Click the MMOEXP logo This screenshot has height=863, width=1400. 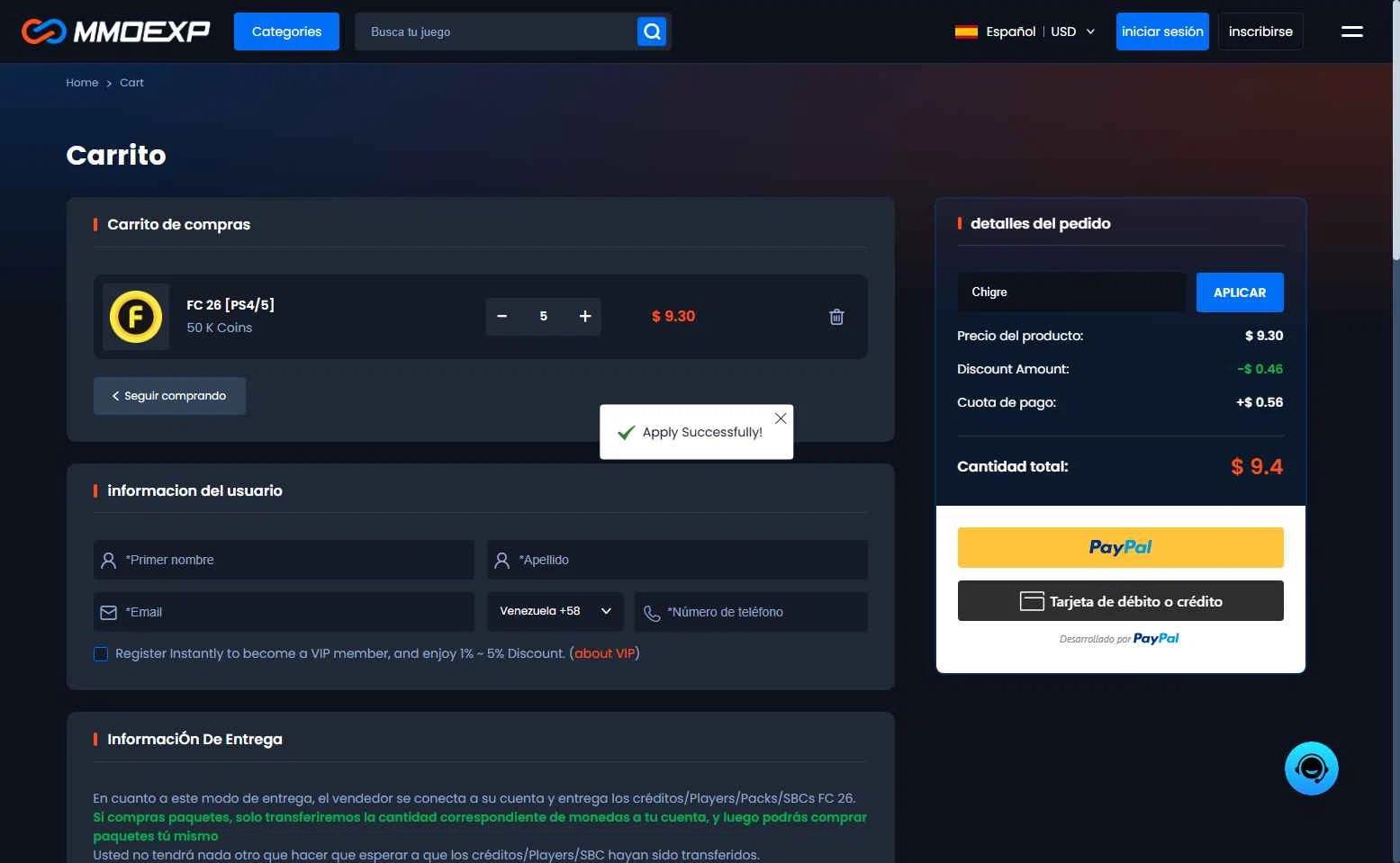pyautogui.click(x=116, y=31)
